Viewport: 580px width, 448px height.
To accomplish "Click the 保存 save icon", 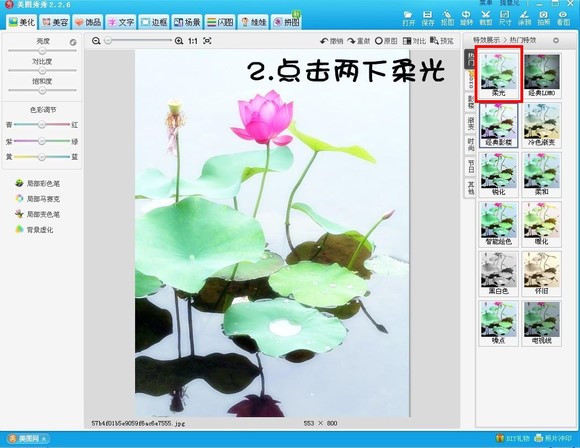I will coord(428,18).
